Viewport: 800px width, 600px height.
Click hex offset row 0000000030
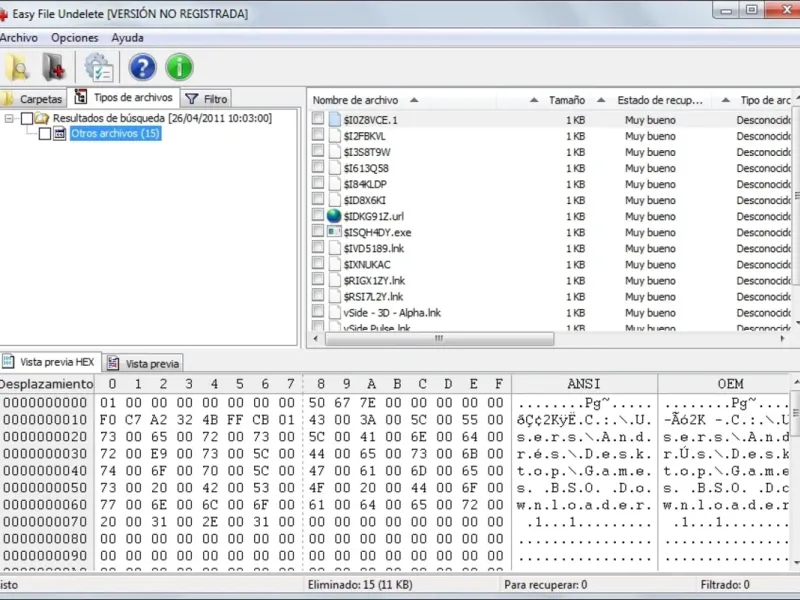pos(45,454)
